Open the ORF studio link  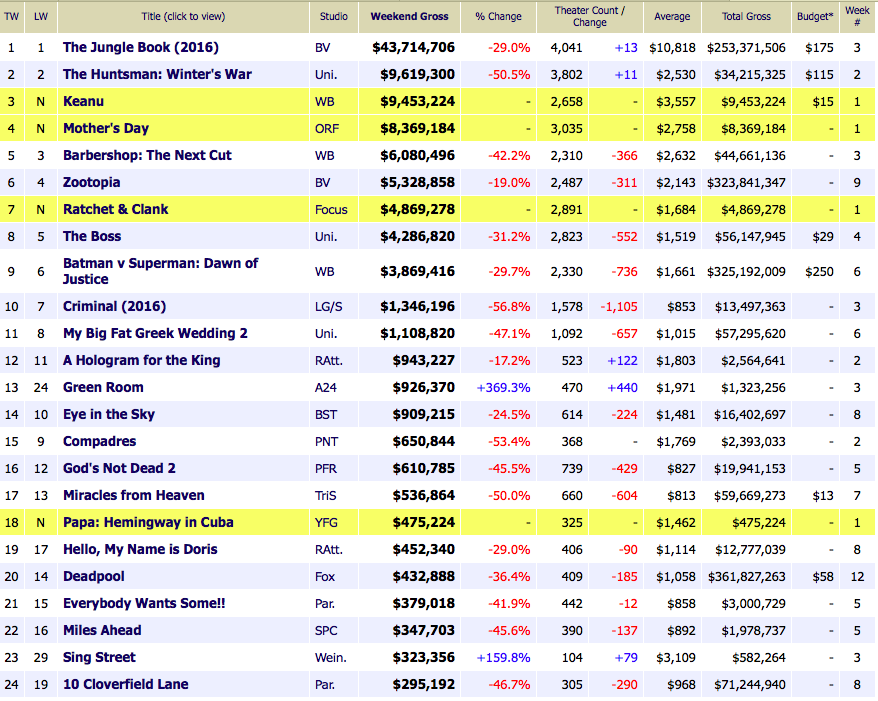coord(327,129)
